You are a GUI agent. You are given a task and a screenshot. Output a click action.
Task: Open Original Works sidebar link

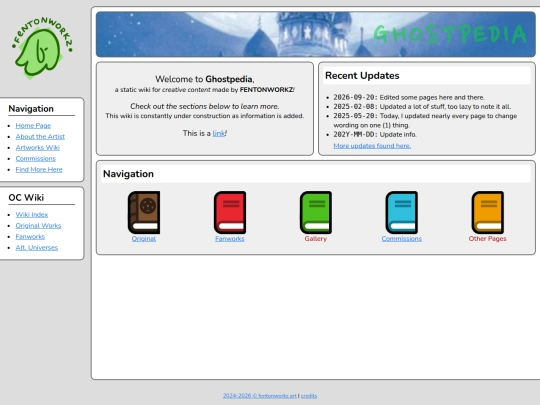[x=38, y=226]
